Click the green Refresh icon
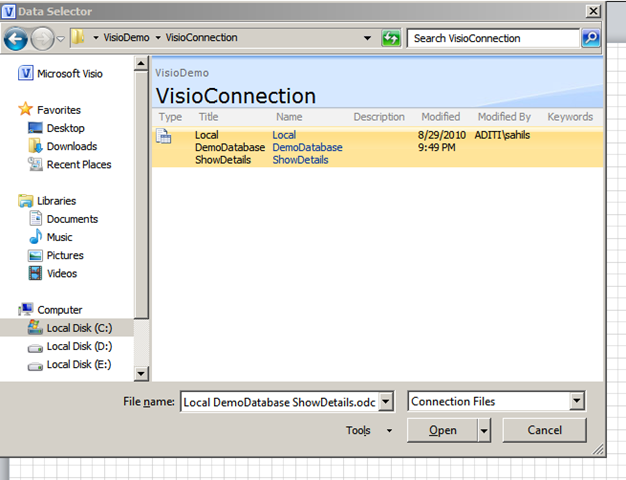Screen dimensions: 626x480 (391, 38)
